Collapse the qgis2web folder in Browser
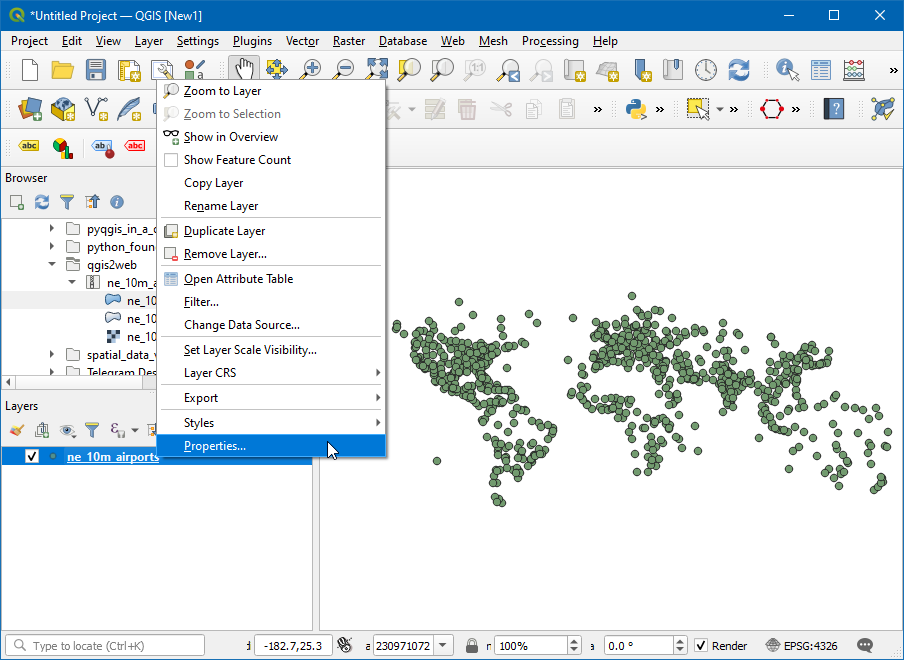Screen dimensions: 904x660 pos(52,265)
